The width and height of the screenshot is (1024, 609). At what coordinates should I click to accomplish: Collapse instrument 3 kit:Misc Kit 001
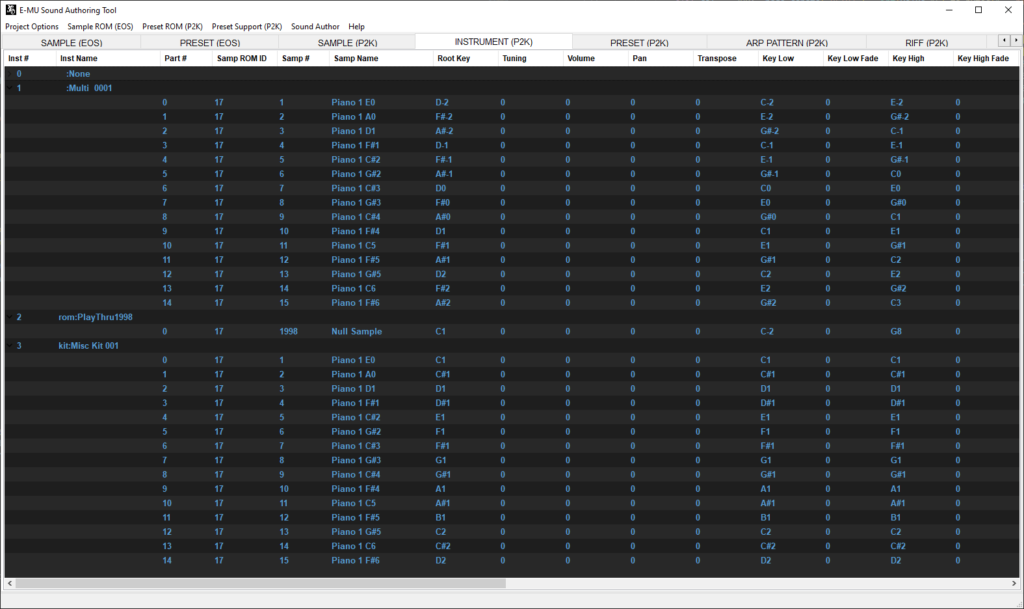point(9,346)
